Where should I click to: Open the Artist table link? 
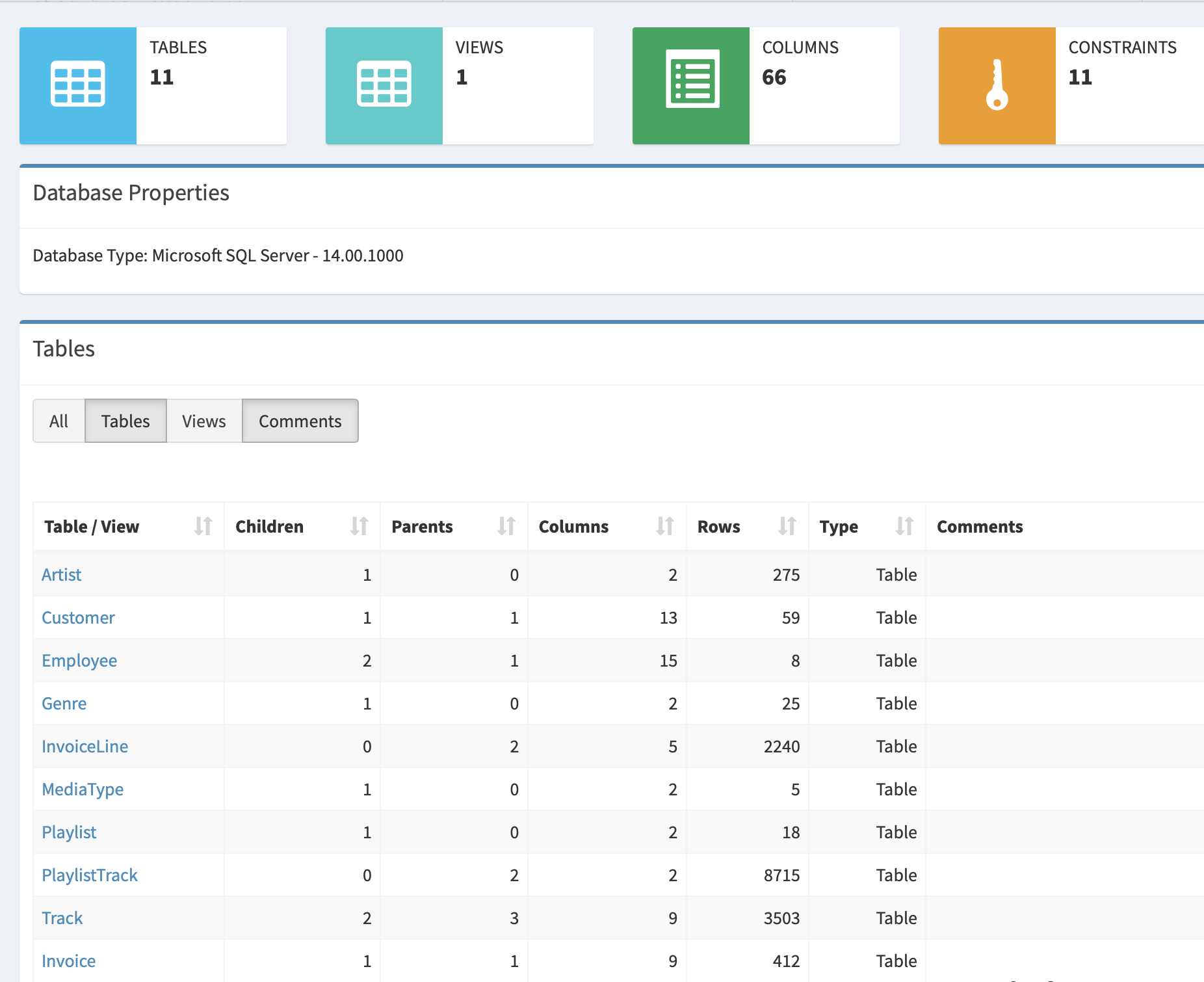[62, 575]
